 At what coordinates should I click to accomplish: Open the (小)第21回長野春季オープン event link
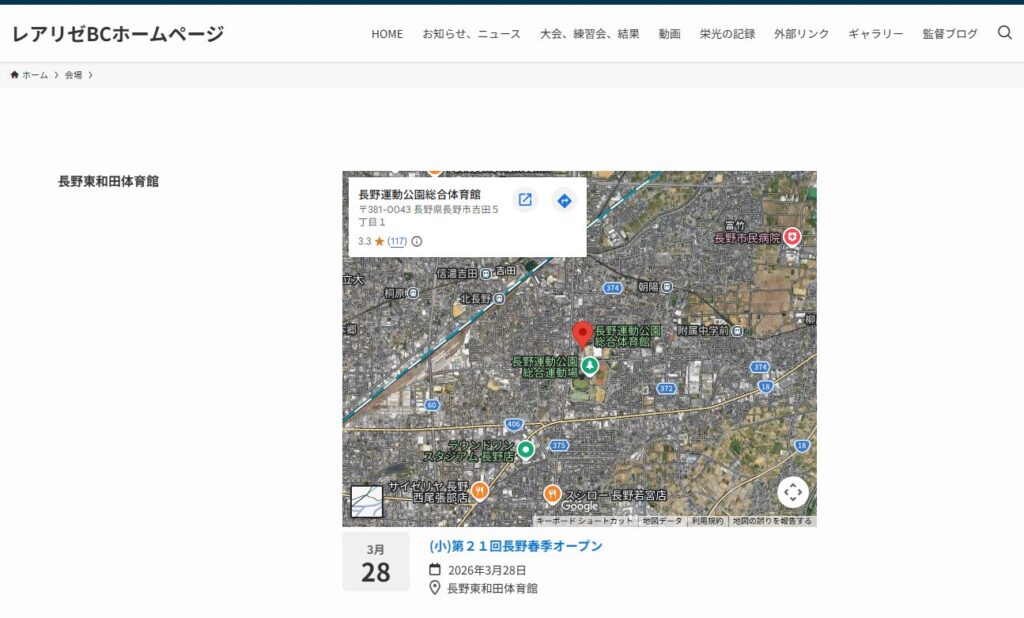[x=516, y=546]
